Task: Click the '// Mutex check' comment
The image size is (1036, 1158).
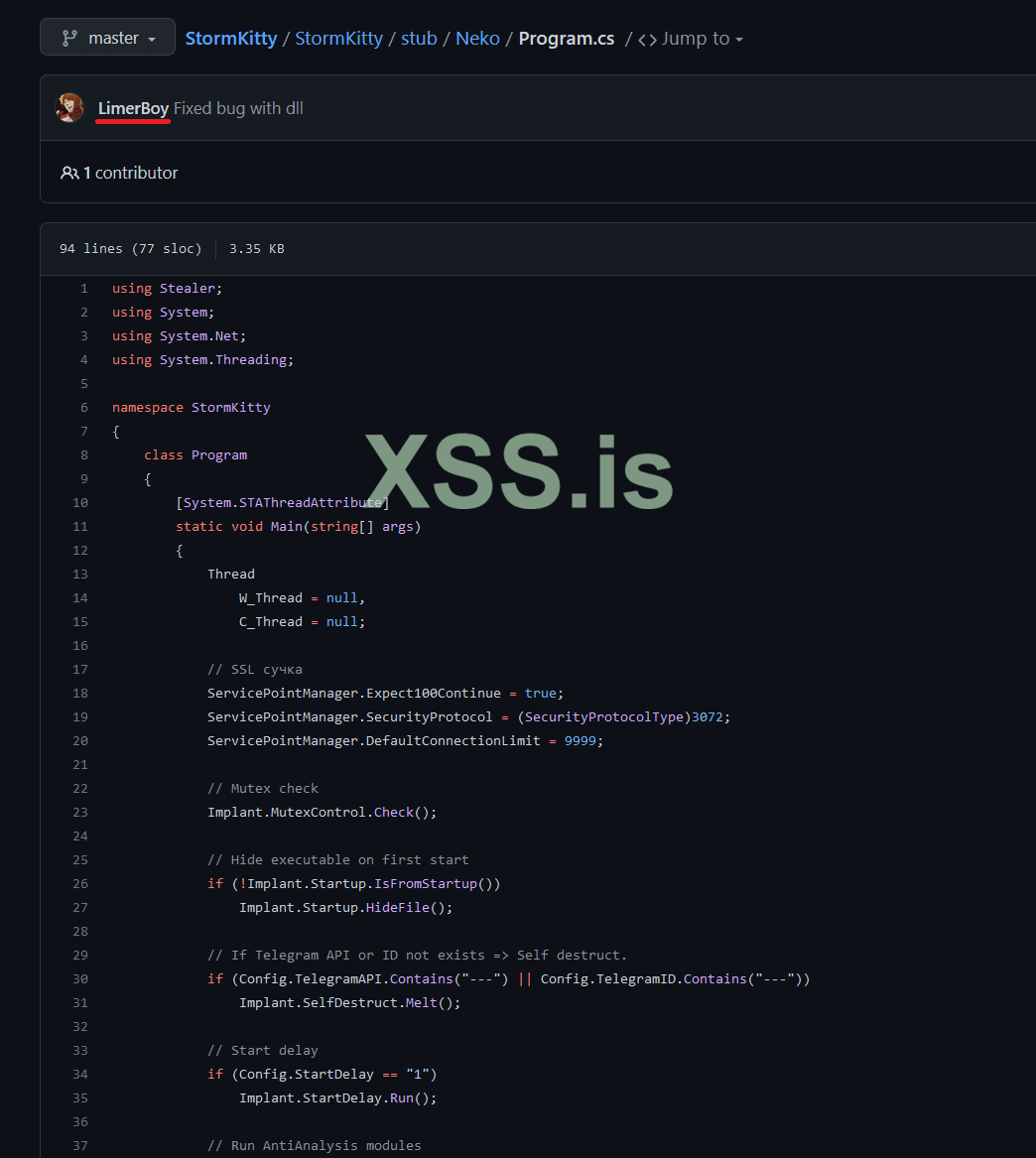Action: tap(263, 789)
